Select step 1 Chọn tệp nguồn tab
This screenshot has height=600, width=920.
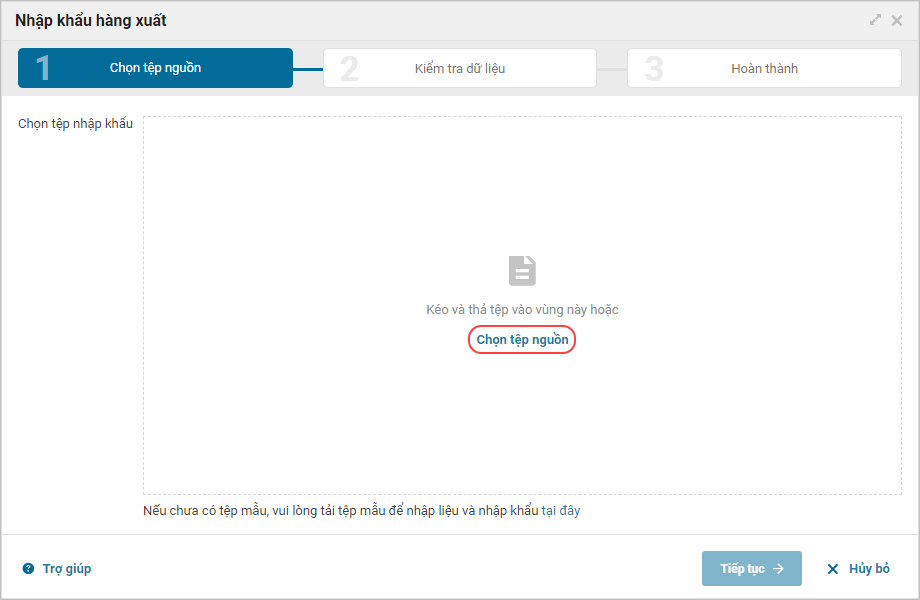tap(155, 68)
